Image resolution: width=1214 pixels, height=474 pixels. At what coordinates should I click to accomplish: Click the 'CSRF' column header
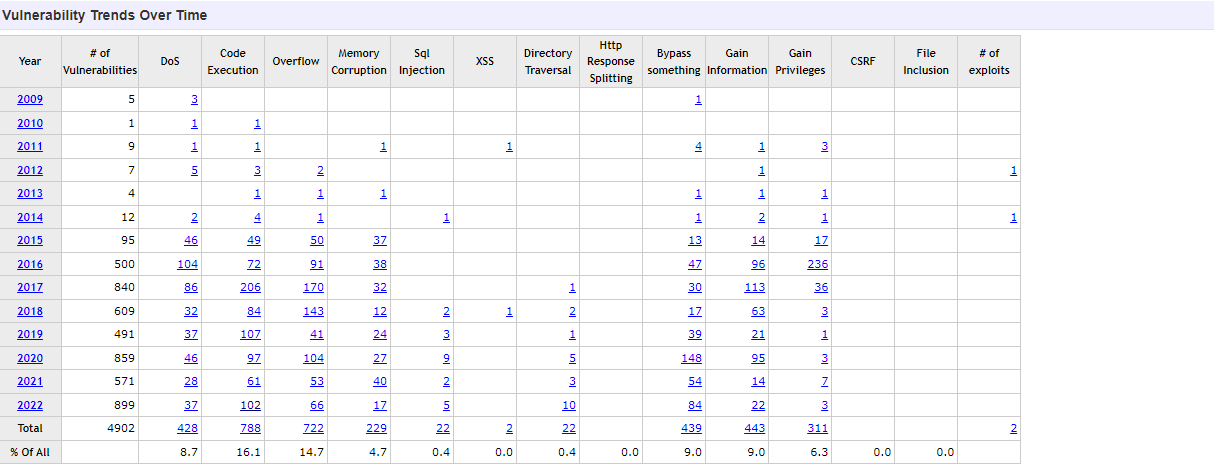tap(863, 61)
